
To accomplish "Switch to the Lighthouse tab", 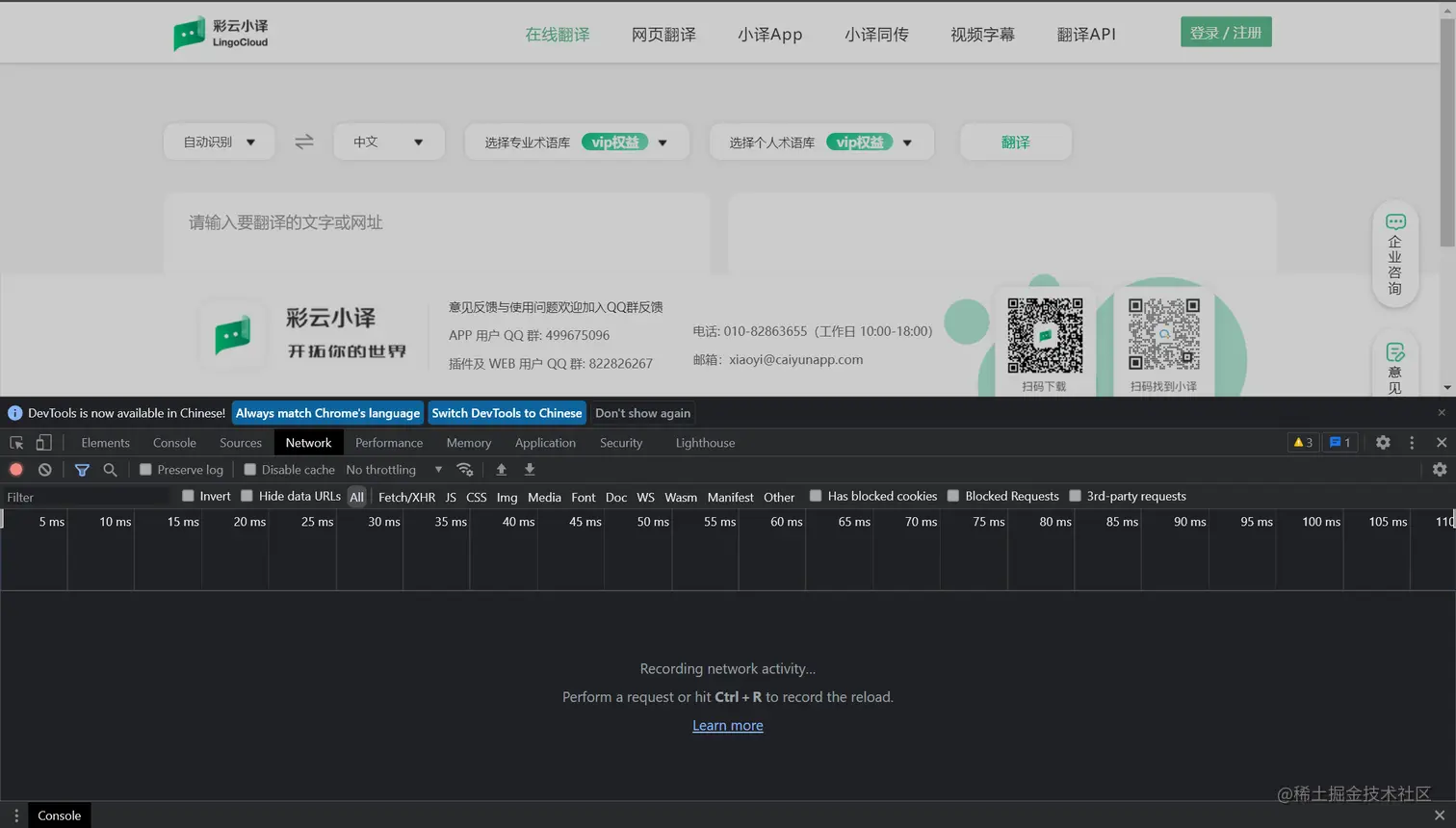I will pos(705,443).
